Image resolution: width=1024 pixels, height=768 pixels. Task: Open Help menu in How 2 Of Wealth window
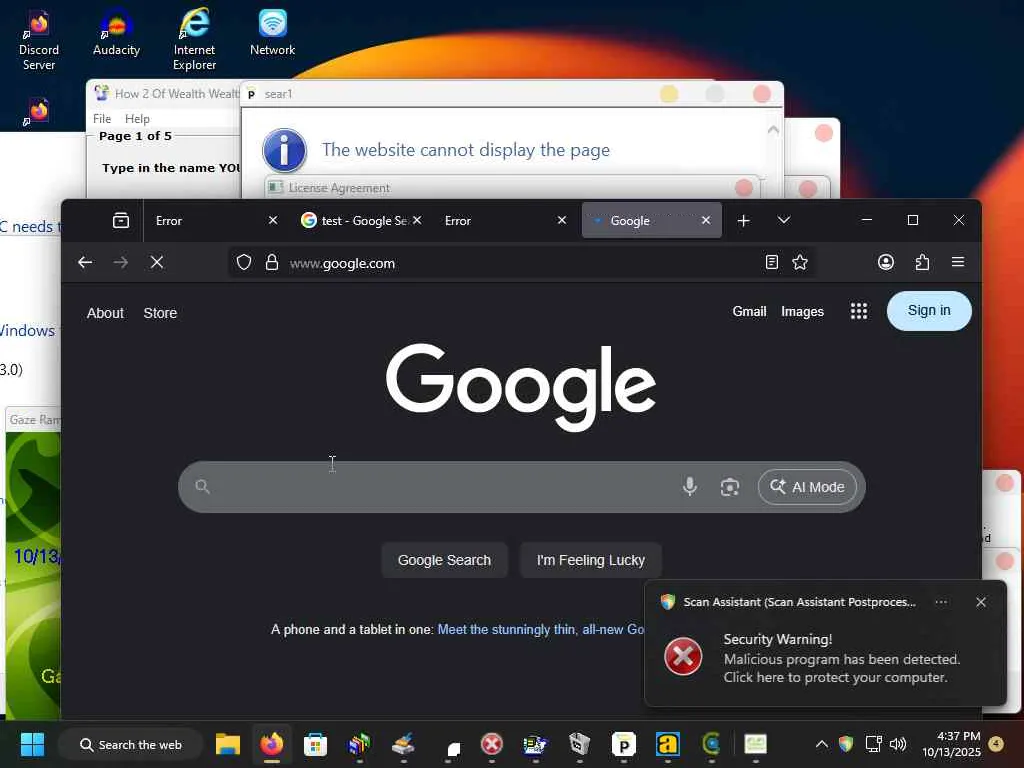[x=137, y=119]
